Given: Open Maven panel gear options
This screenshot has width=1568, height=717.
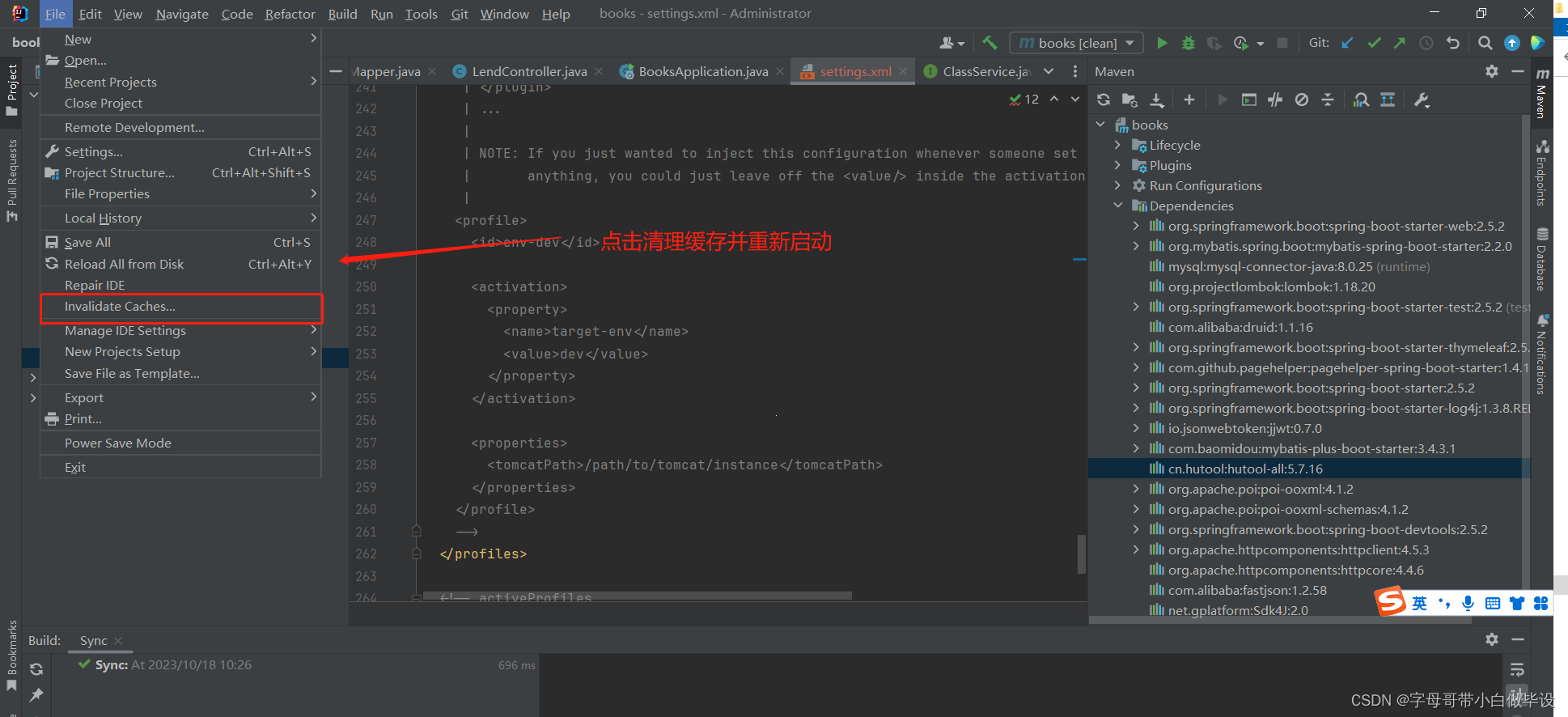Looking at the screenshot, I should pos(1492,71).
